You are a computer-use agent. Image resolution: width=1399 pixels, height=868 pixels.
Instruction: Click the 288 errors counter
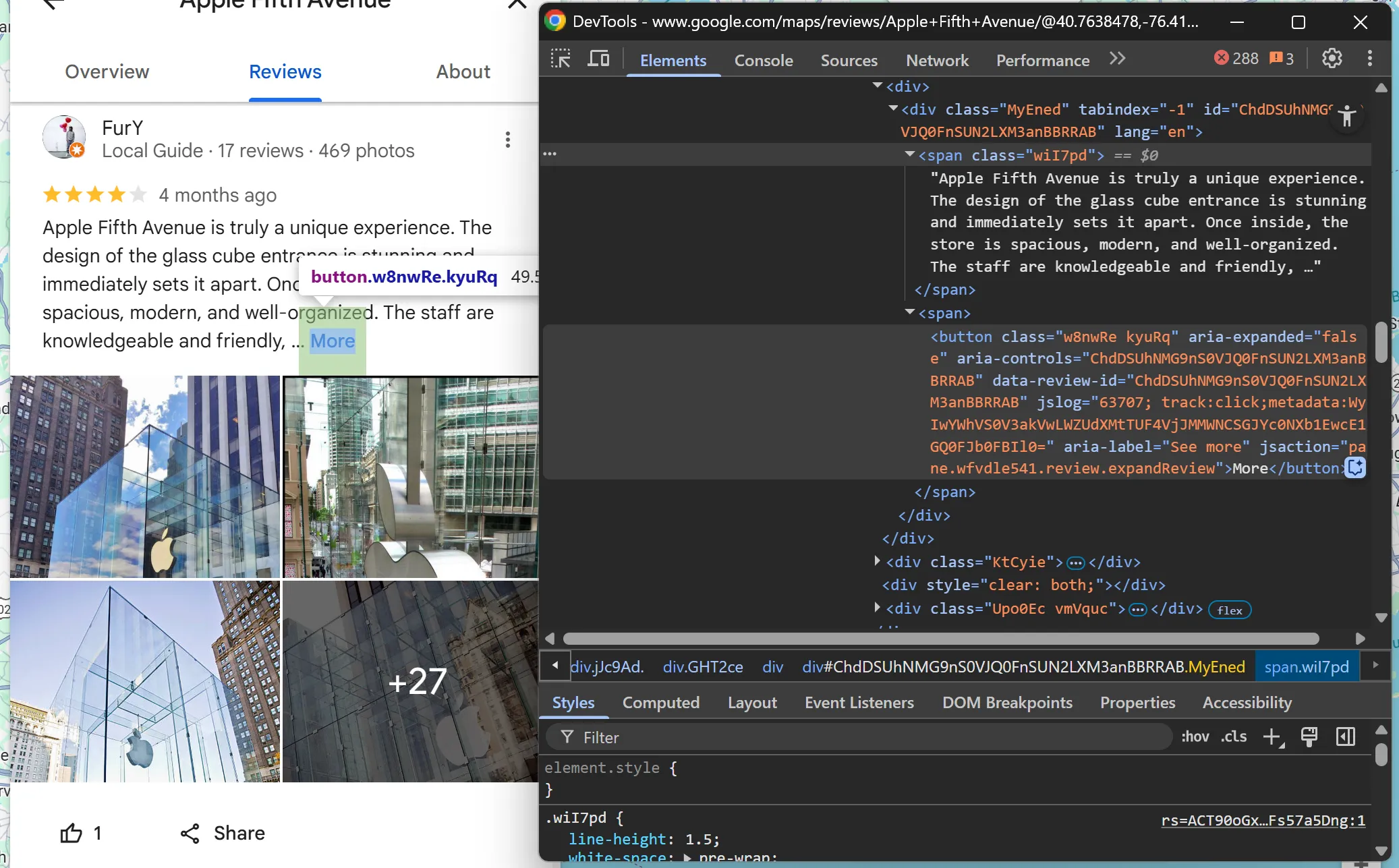1236,59
